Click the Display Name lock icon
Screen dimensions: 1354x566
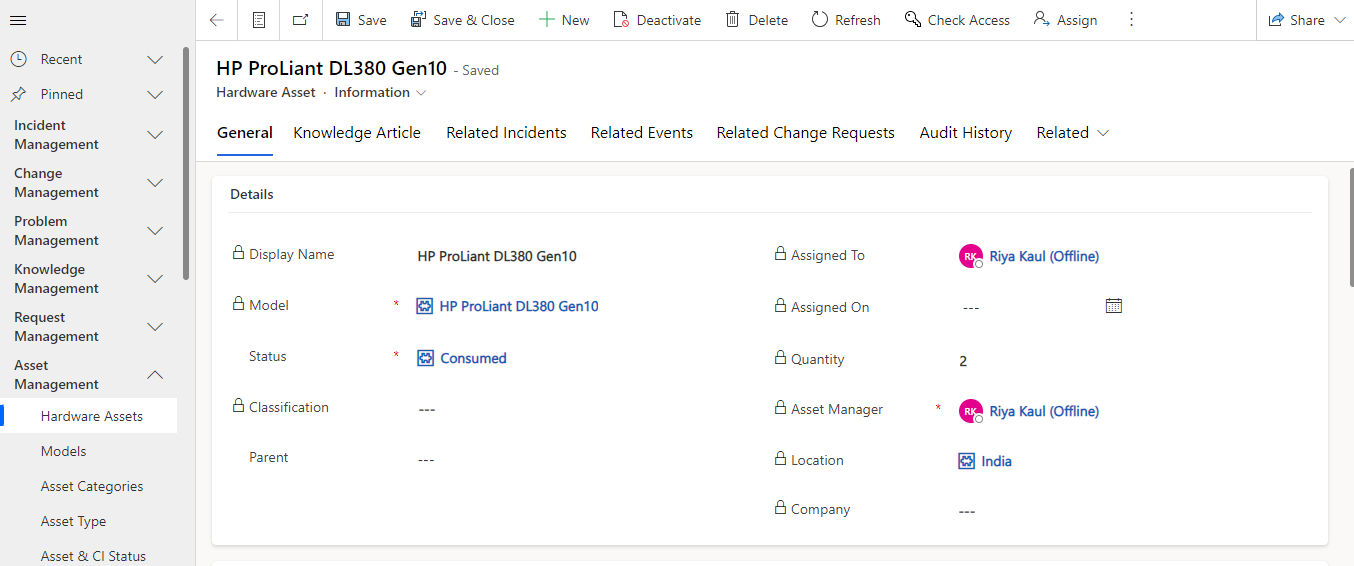tap(238, 253)
